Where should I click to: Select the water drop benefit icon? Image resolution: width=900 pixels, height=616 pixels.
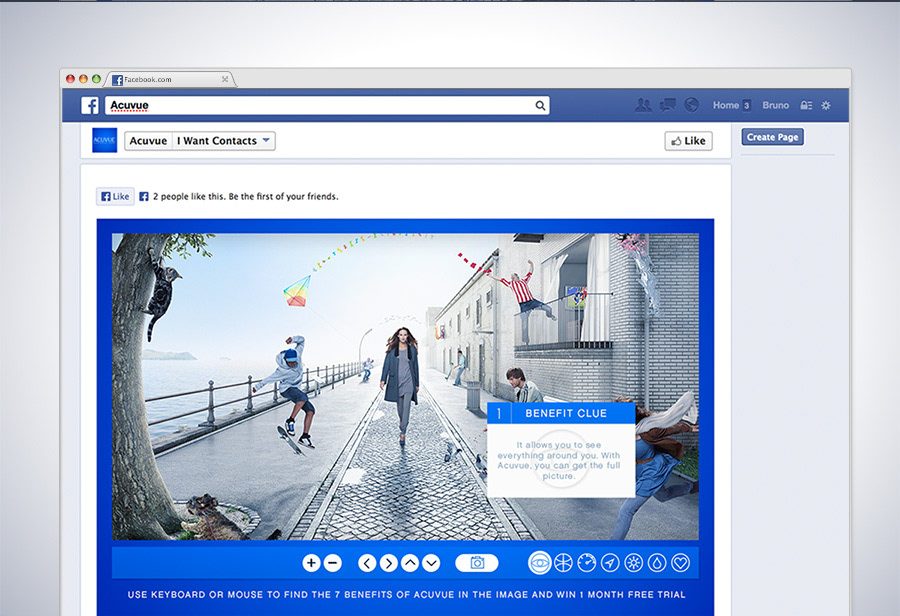click(657, 563)
